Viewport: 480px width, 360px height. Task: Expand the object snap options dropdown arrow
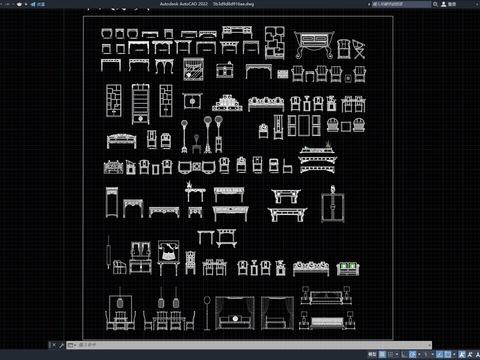click(x=454, y=354)
